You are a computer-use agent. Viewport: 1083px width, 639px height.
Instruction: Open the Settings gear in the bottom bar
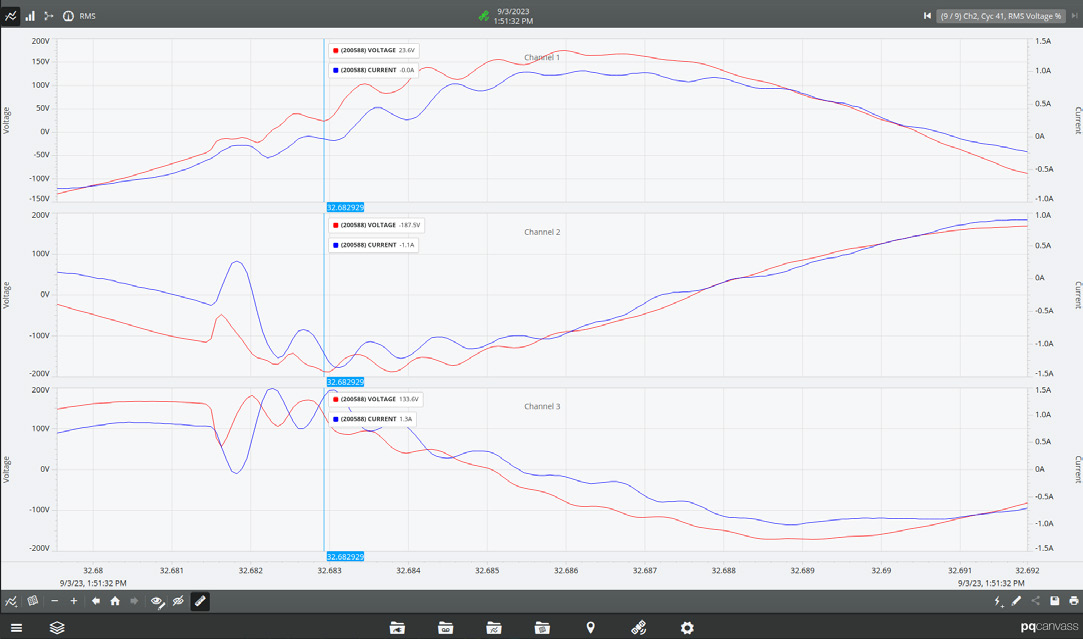click(686, 627)
